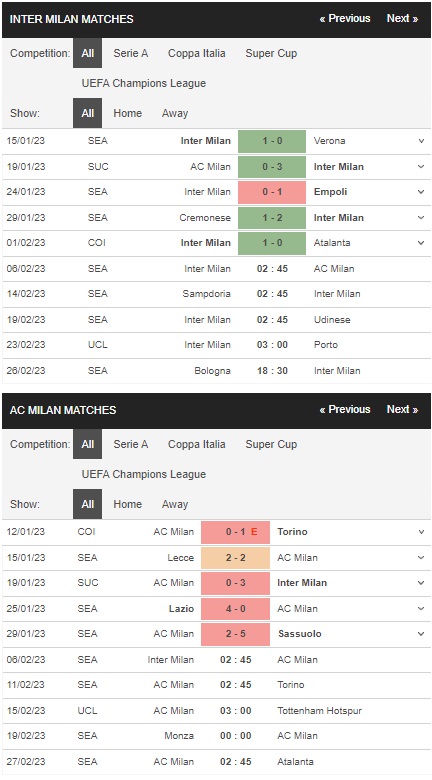The width and height of the screenshot is (432, 780).
Task: Show only Home matches for Inter Milan
Action: click(x=127, y=113)
